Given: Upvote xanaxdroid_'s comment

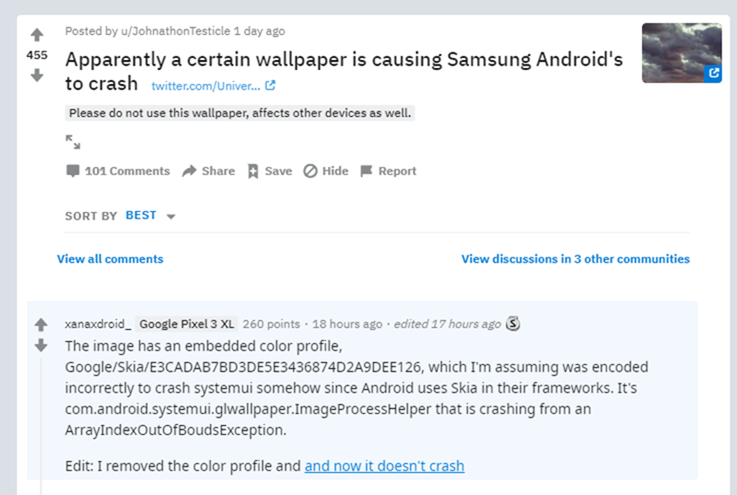Looking at the screenshot, I should 41,325.
